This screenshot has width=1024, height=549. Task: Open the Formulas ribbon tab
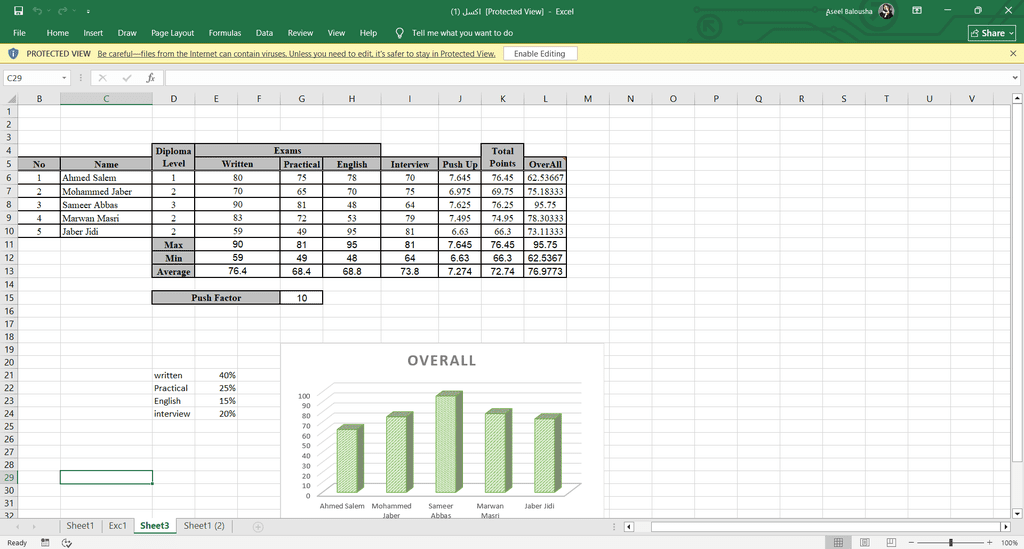(x=225, y=33)
